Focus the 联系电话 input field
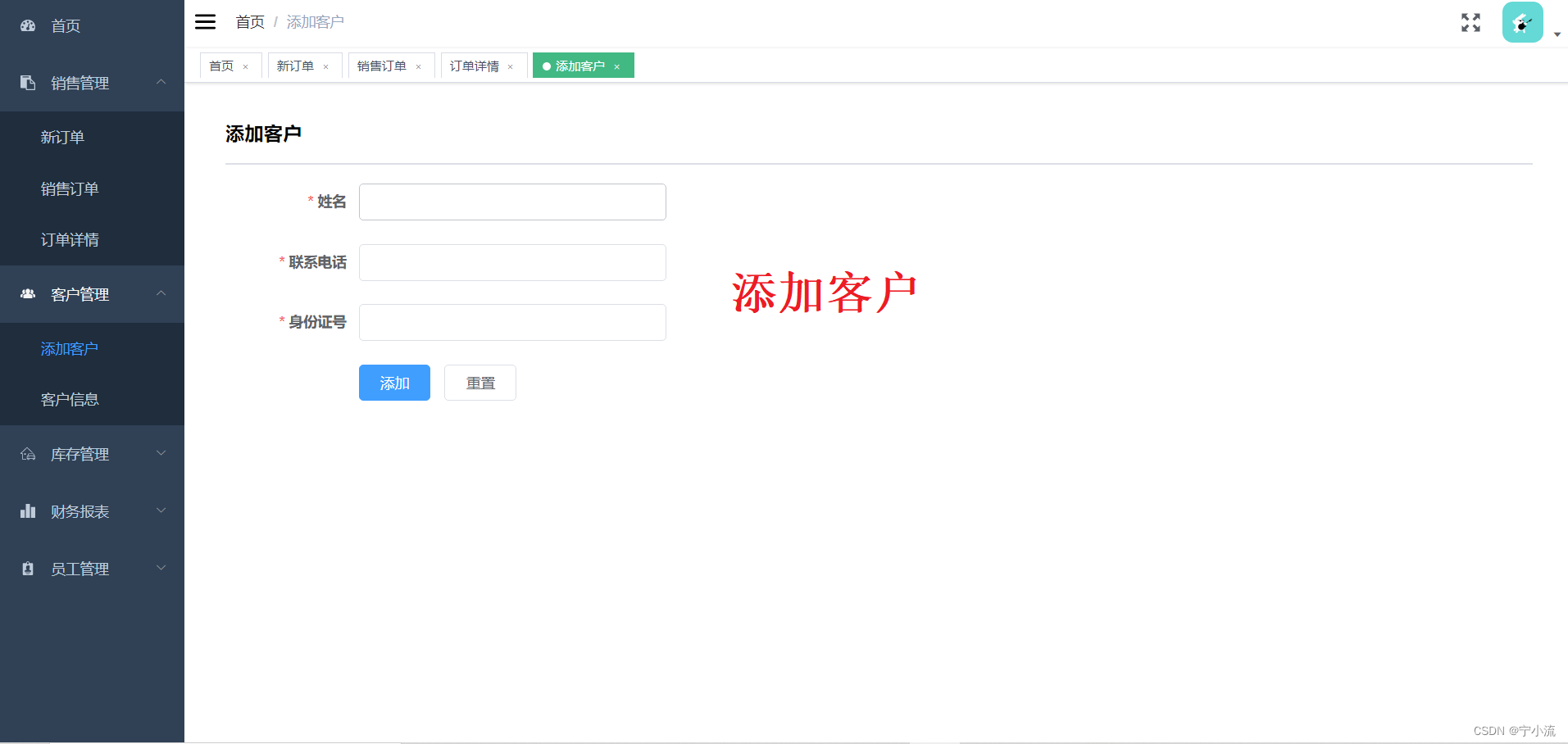 [x=512, y=262]
